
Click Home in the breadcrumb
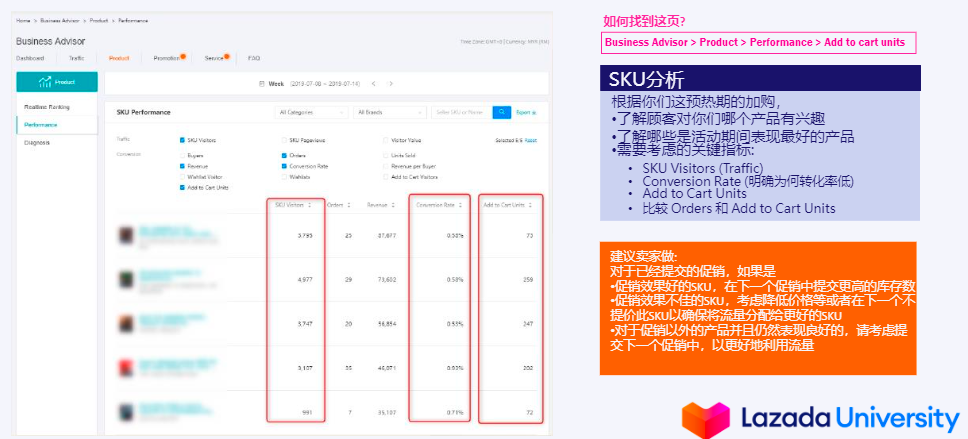pyautogui.click(x=23, y=20)
